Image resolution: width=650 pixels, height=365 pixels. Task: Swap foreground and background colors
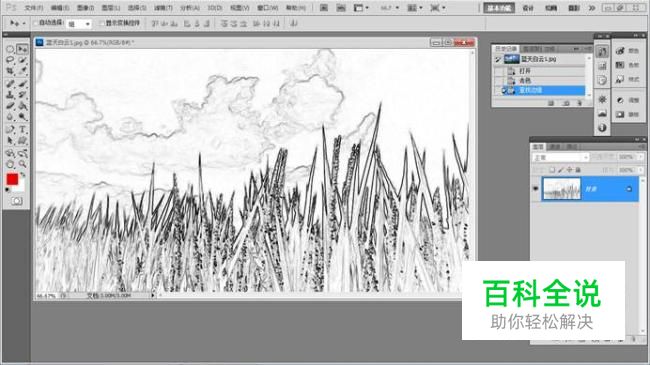[23, 175]
